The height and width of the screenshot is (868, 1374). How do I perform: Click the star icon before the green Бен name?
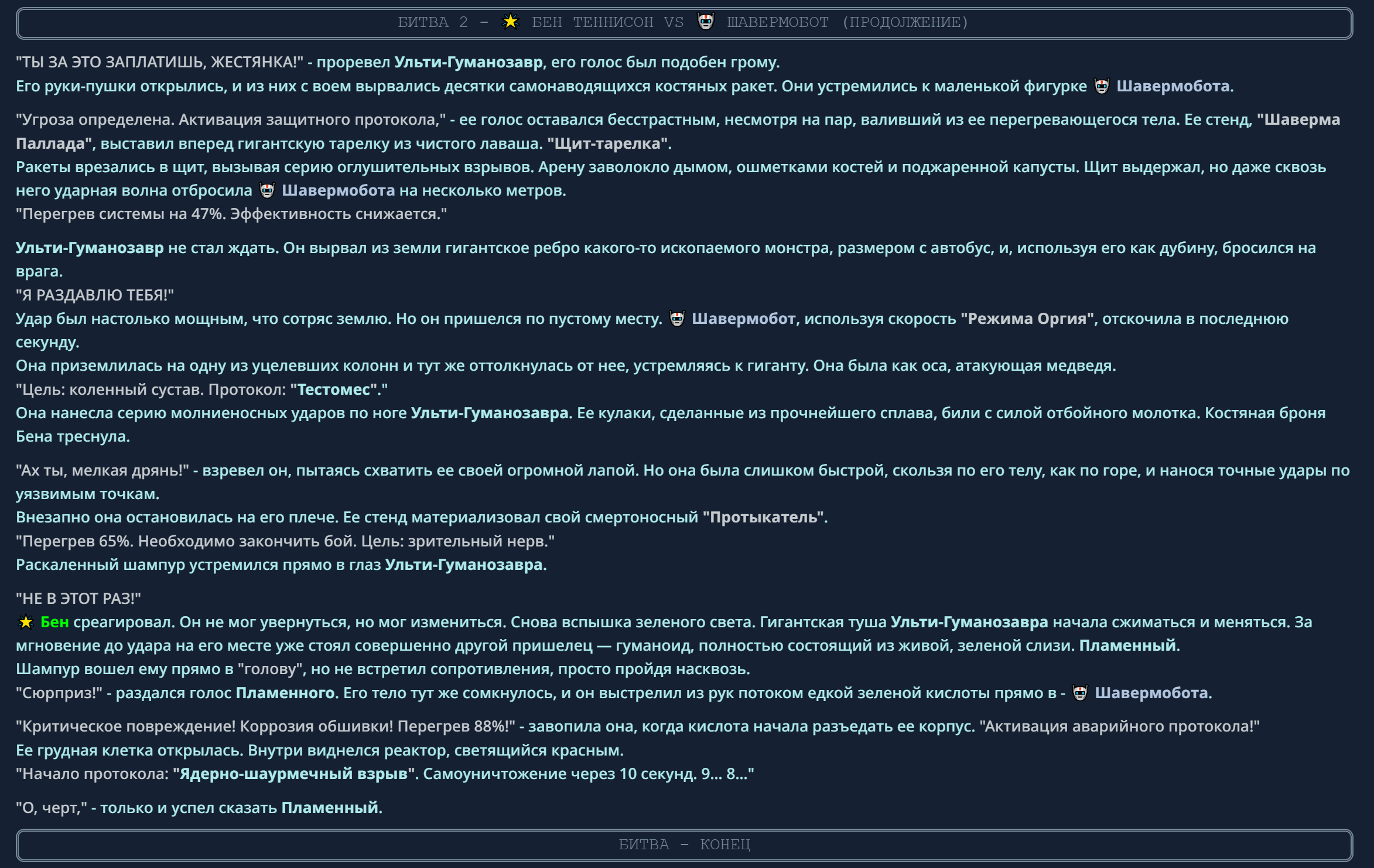[x=26, y=622]
